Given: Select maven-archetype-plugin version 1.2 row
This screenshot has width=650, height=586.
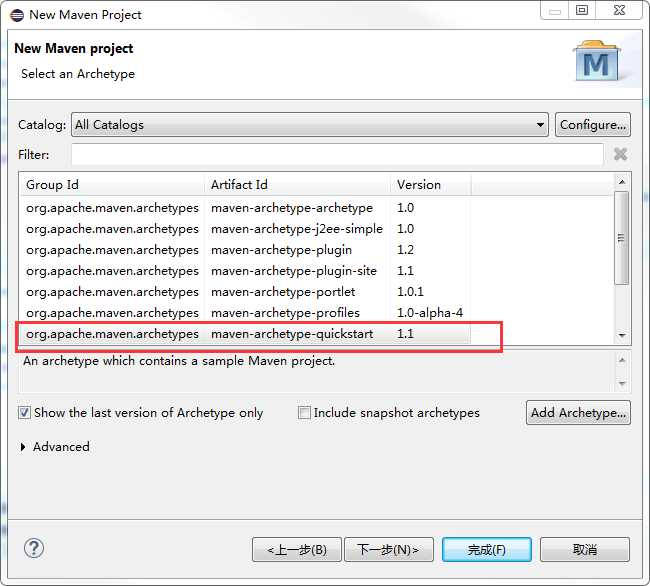Looking at the screenshot, I should (245, 250).
